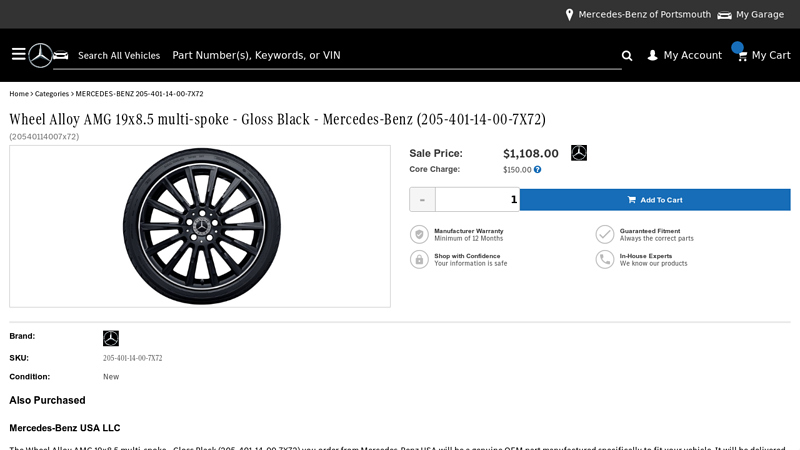Viewport: 800px width, 450px height.
Task: Click the wheel product image
Action: click(x=201, y=226)
